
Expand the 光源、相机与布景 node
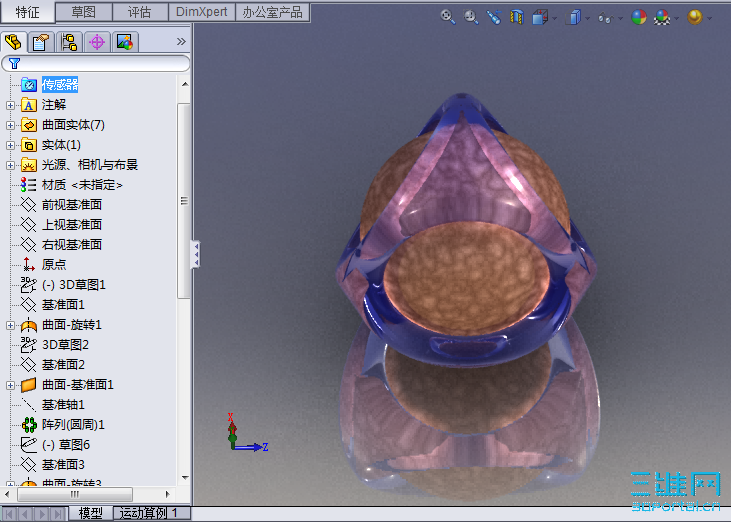[x=10, y=165]
